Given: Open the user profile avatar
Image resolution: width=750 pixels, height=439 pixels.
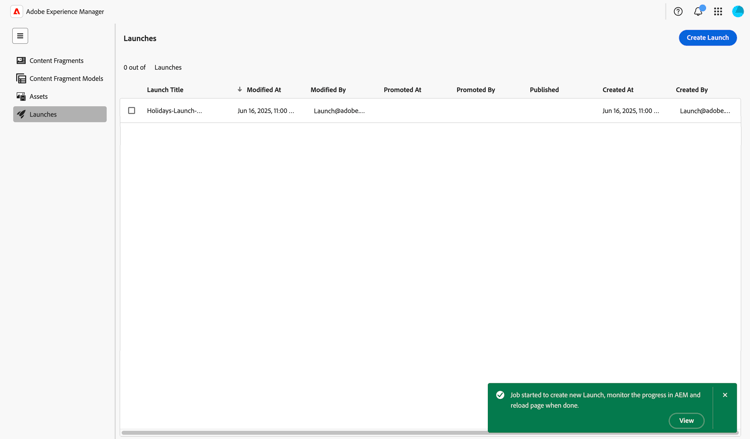Looking at the screenshot, I should coord(738,11).
